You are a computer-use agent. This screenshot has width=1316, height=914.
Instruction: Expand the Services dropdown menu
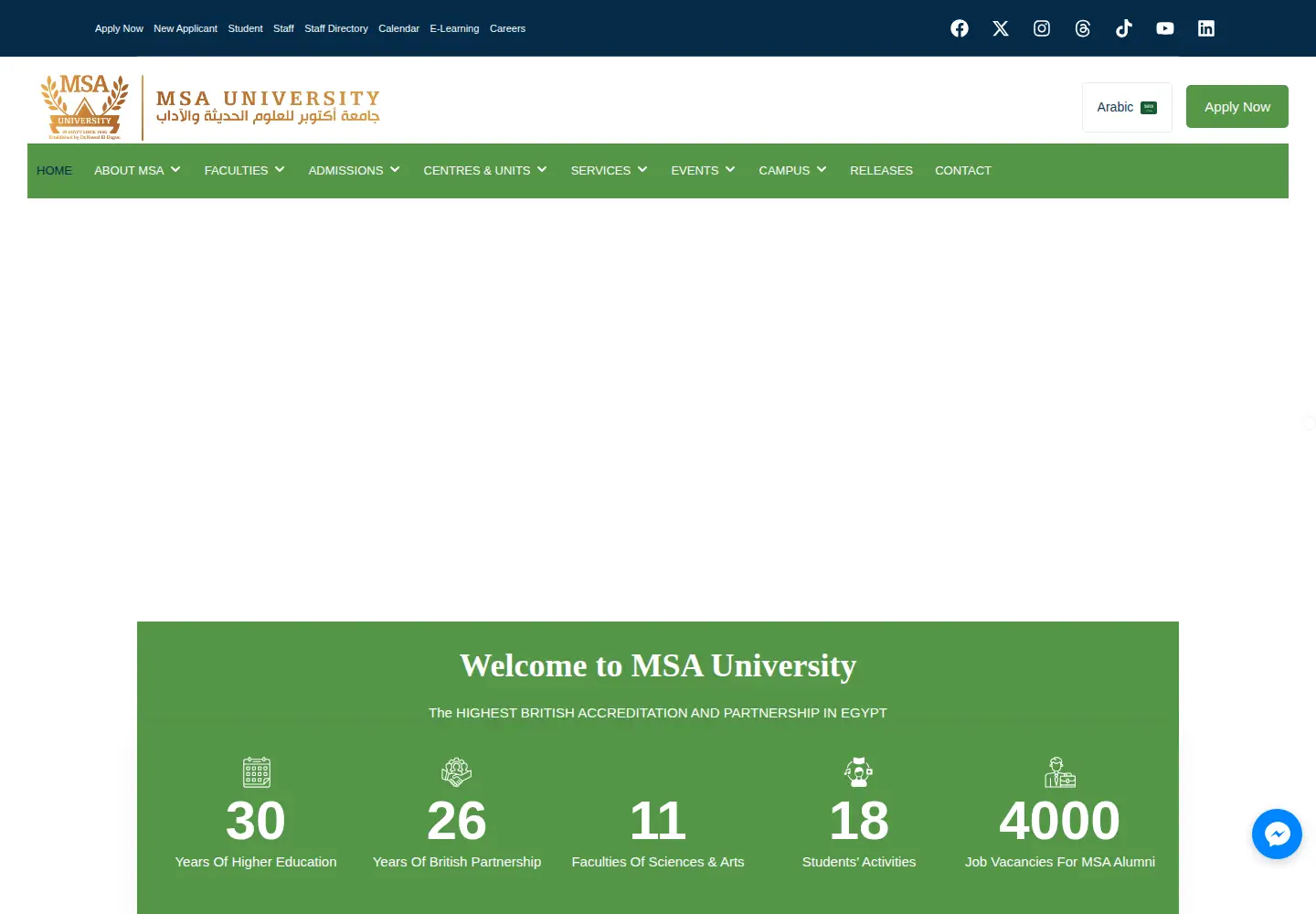pyautogui.click(x=609, y=171)
